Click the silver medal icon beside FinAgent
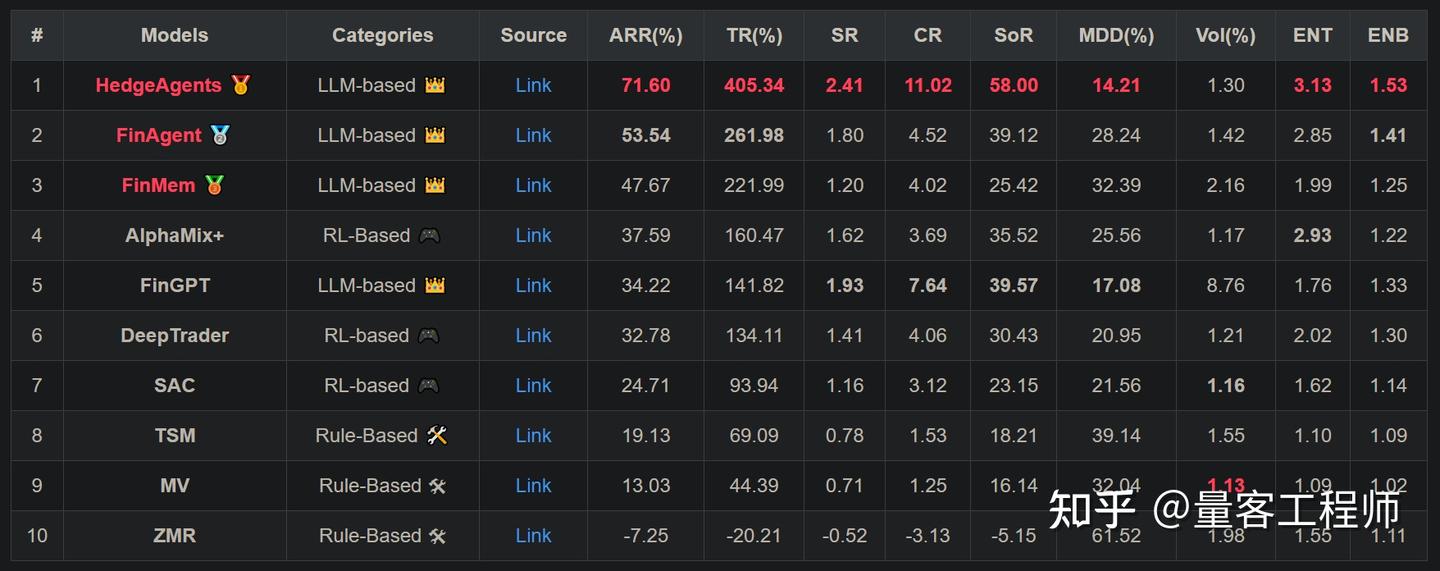Viewport: 1440px width, 571px height. click(220, 135)
